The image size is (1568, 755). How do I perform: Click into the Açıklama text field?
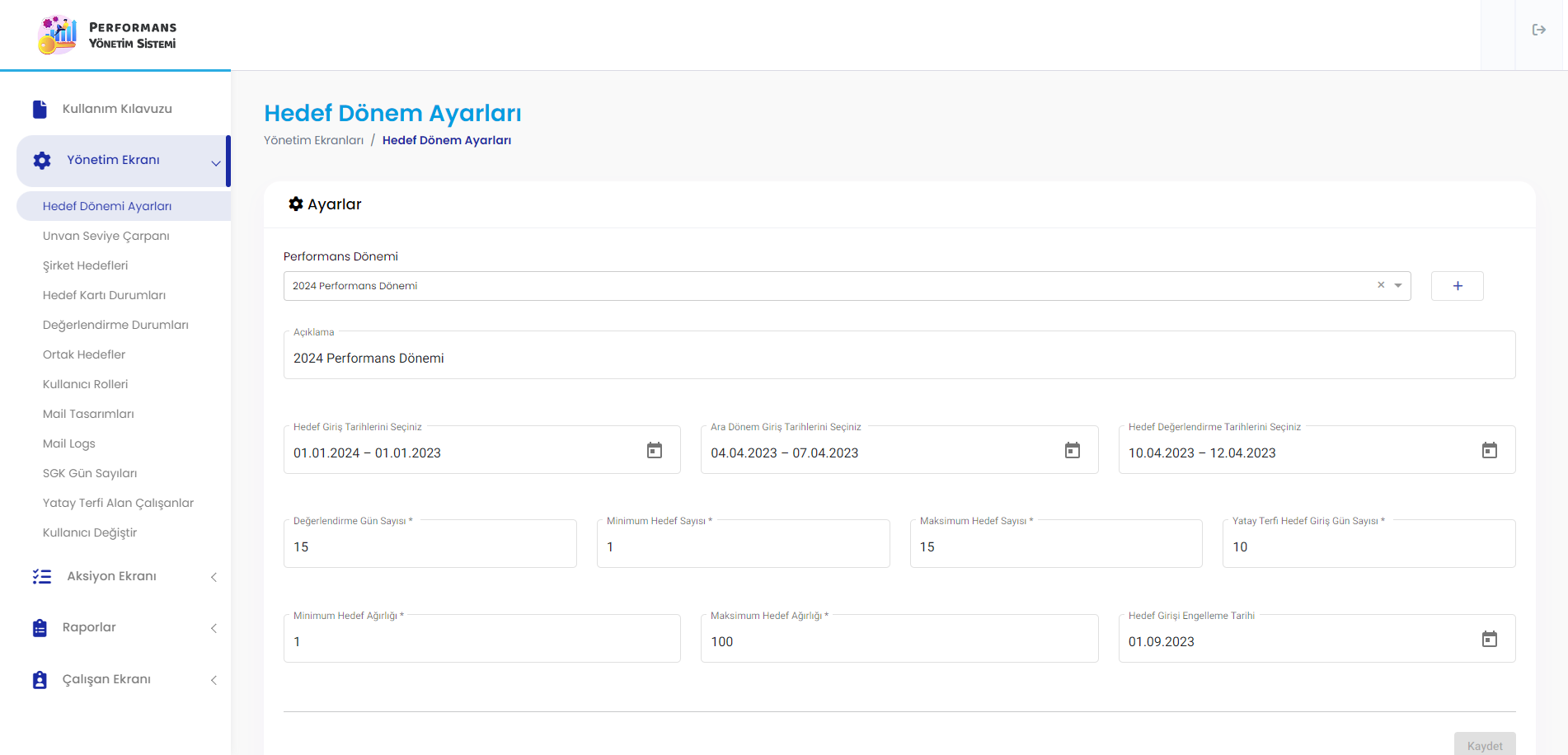pos(899,359)
